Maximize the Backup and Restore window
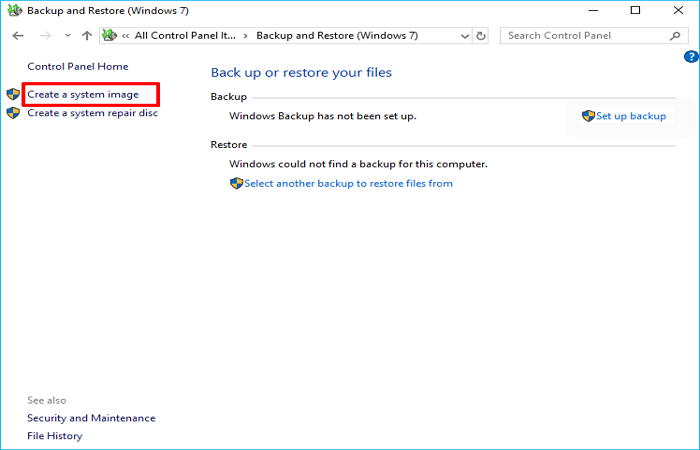Image resolution: width=700 pixels, height=450 pixels. 635,10
